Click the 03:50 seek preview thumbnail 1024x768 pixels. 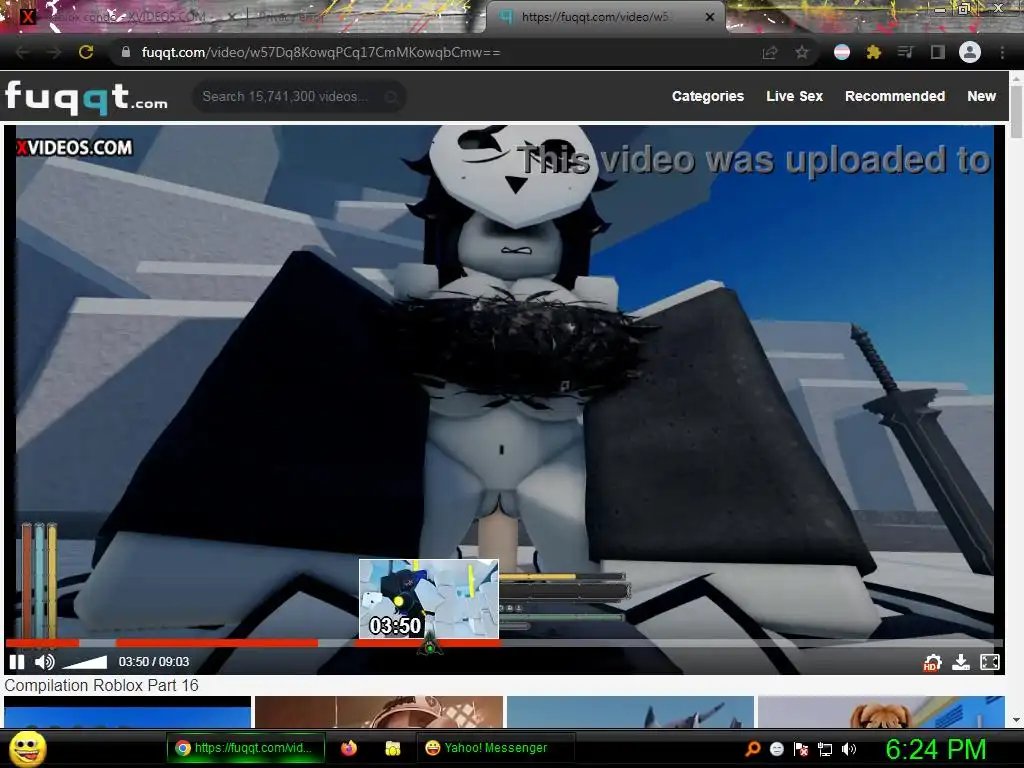pyautogui.click(x=429, y=599)
